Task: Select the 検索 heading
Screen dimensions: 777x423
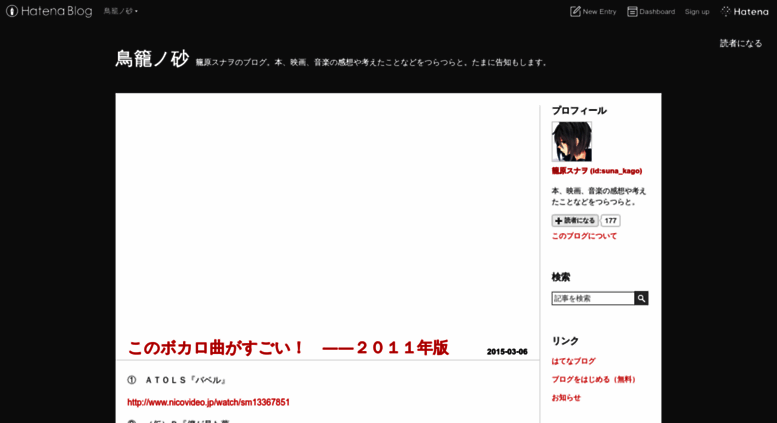Action: coord(560,277)
